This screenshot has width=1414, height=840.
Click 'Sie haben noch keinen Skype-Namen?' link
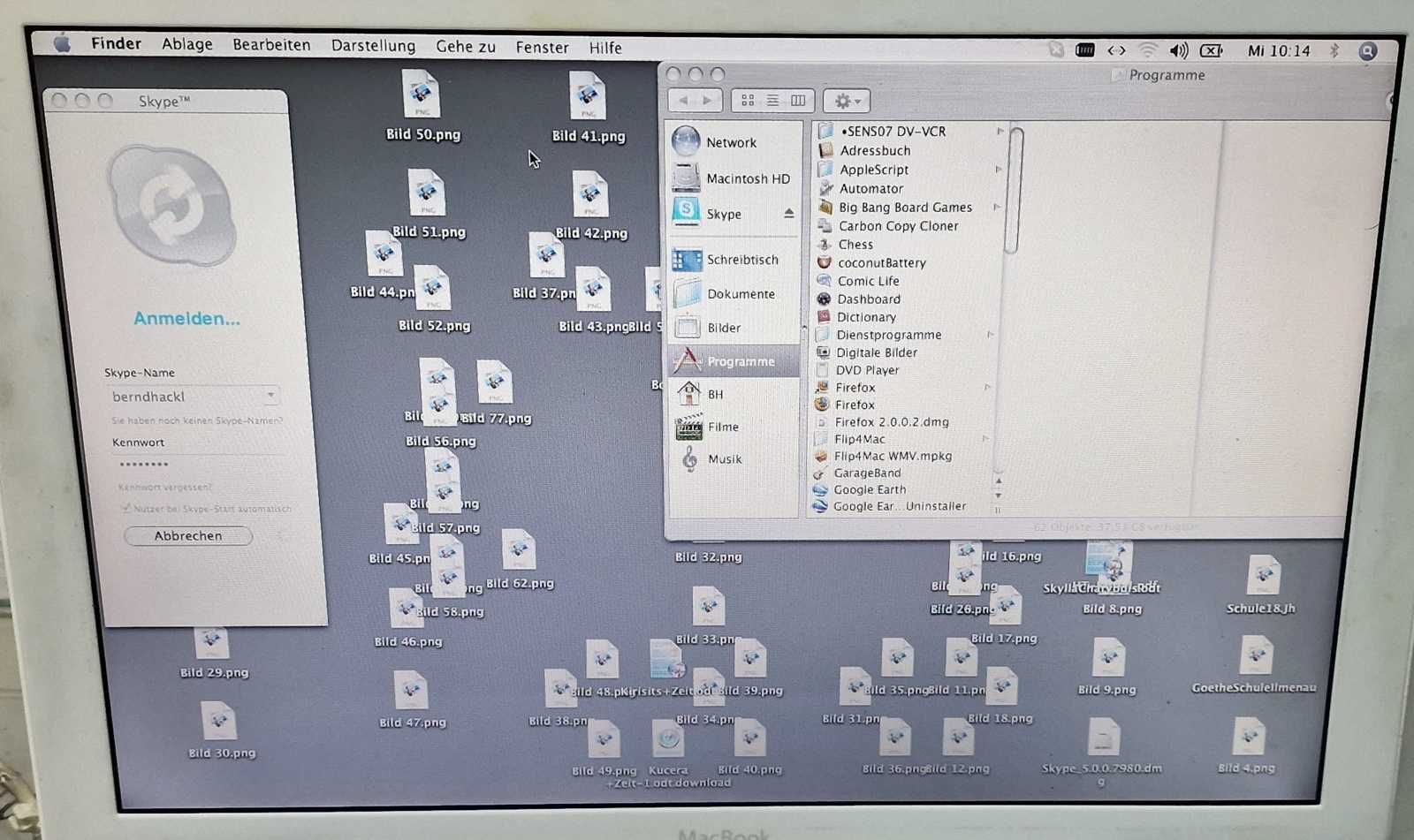[196, 420]
